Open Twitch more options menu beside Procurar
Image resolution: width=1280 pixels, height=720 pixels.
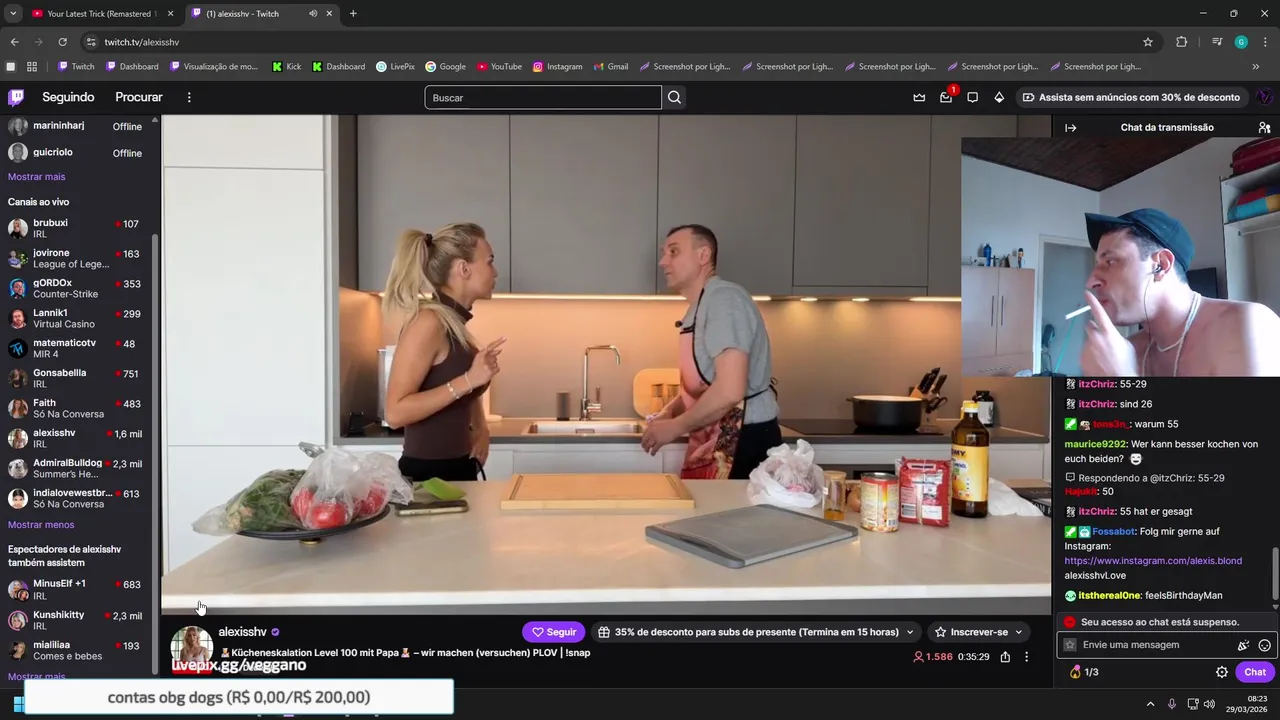click(x=189, y=97)
